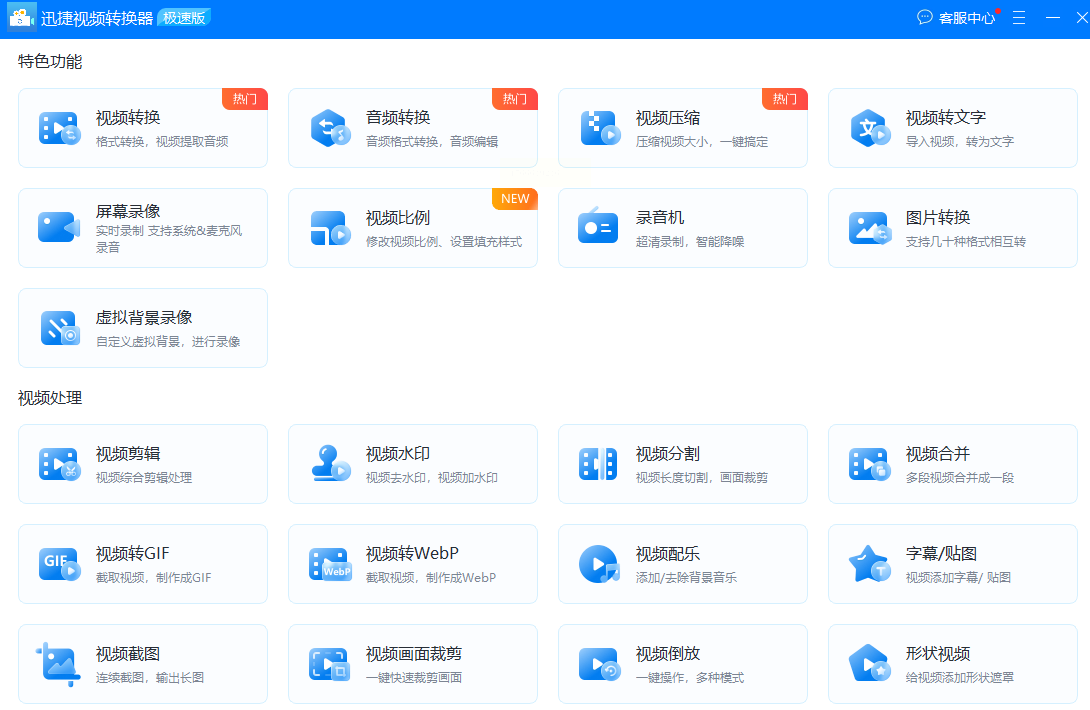
Task: Click the 音频转换 hexagon icon
Action: tap(330, 128)
